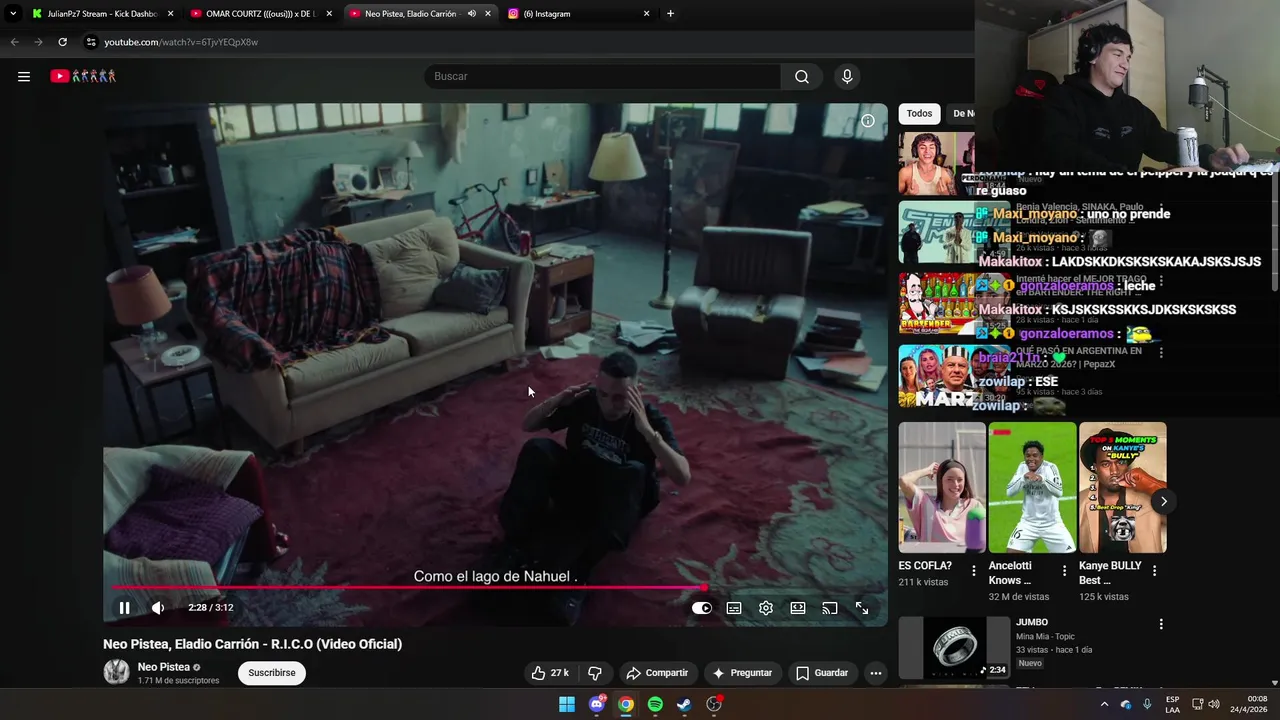
Task: Open OBS Studio from the taskbar
Action: click(x=714, y=704)
